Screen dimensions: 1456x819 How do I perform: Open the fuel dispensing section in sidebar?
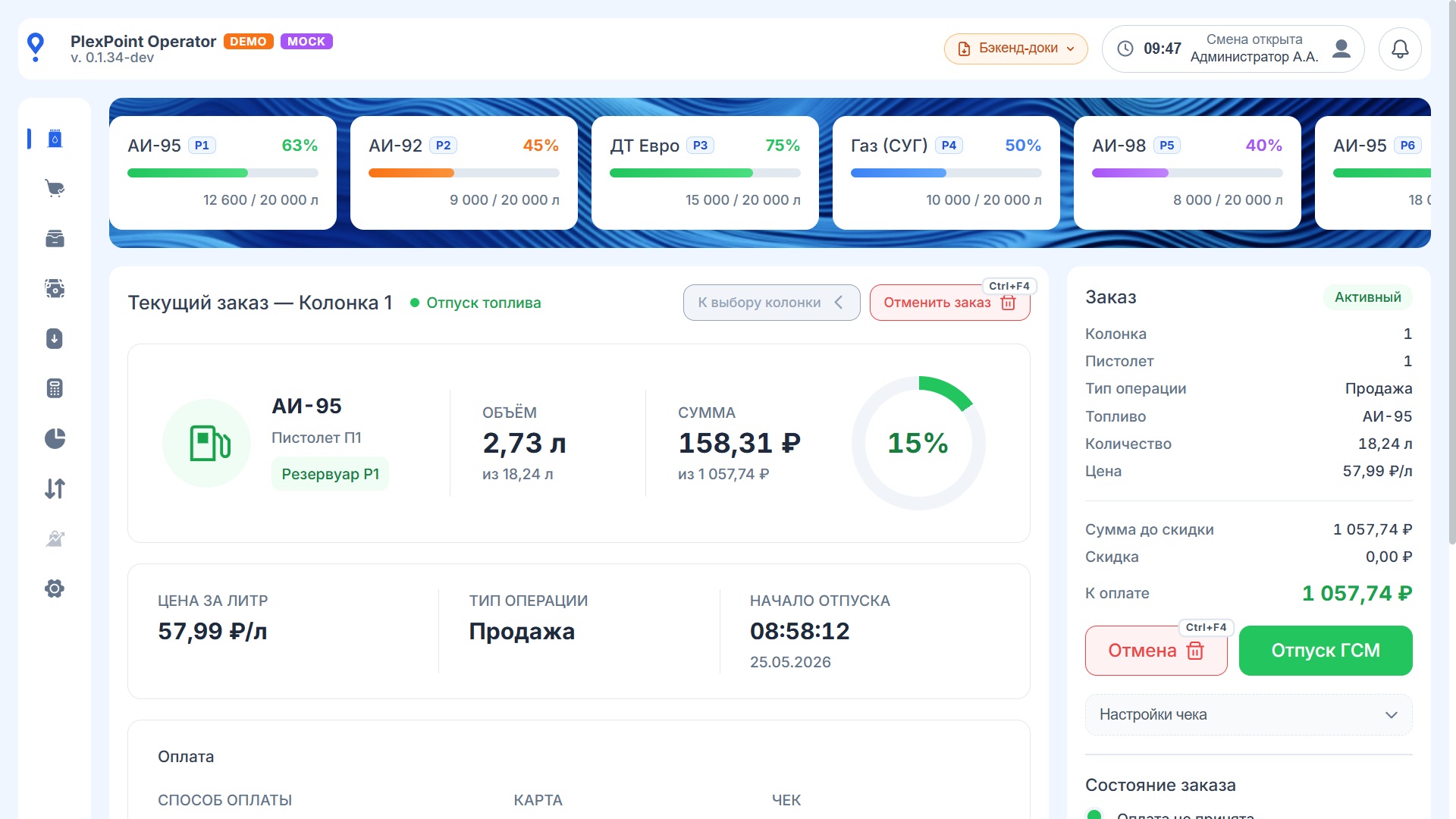55,139
